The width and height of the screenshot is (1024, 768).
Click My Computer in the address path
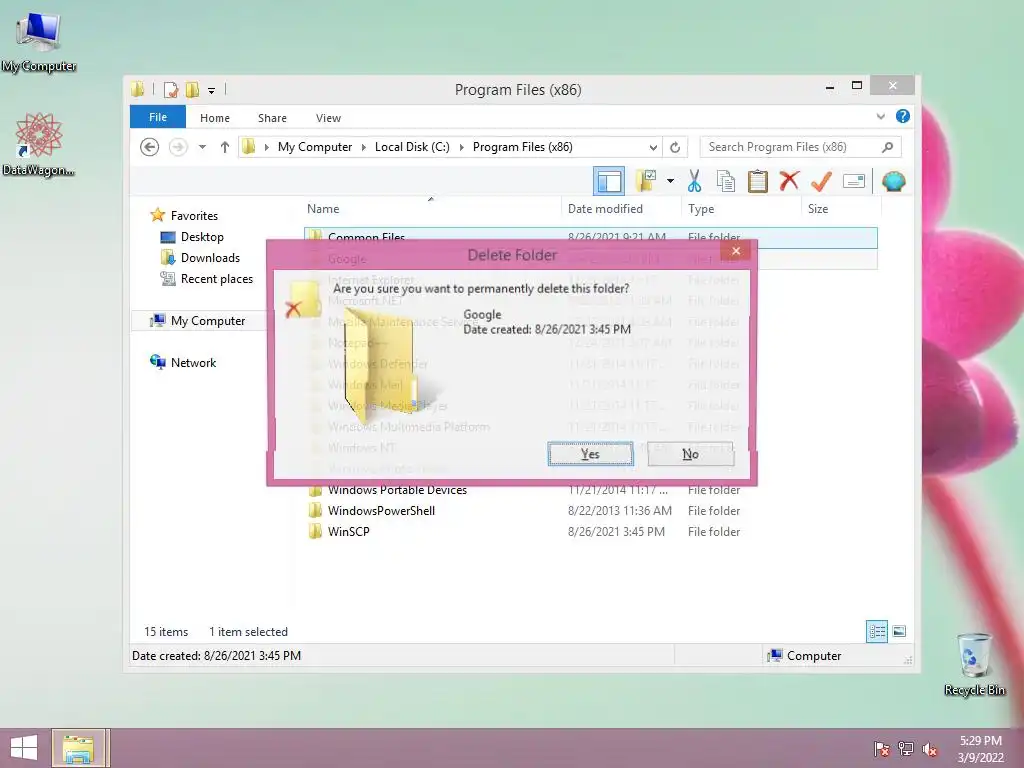coord(315,147)
